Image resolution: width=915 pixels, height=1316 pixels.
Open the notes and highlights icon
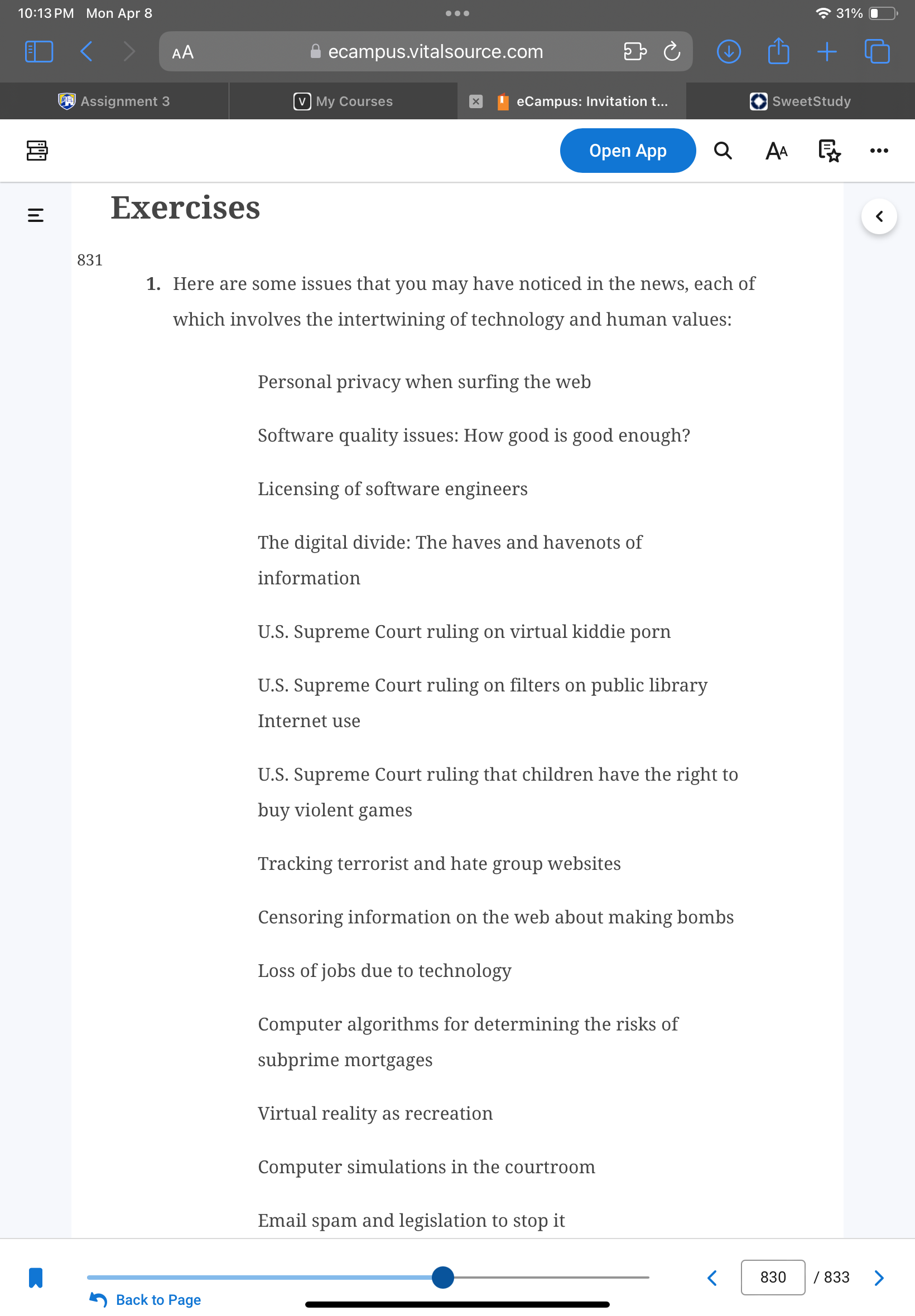(829, 151)
